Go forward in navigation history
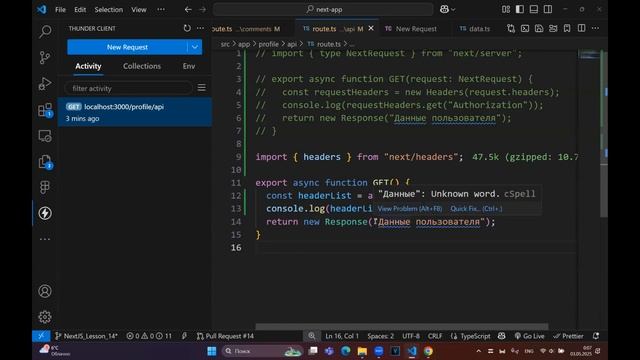 pyautogui.click(x=203, y=9)
